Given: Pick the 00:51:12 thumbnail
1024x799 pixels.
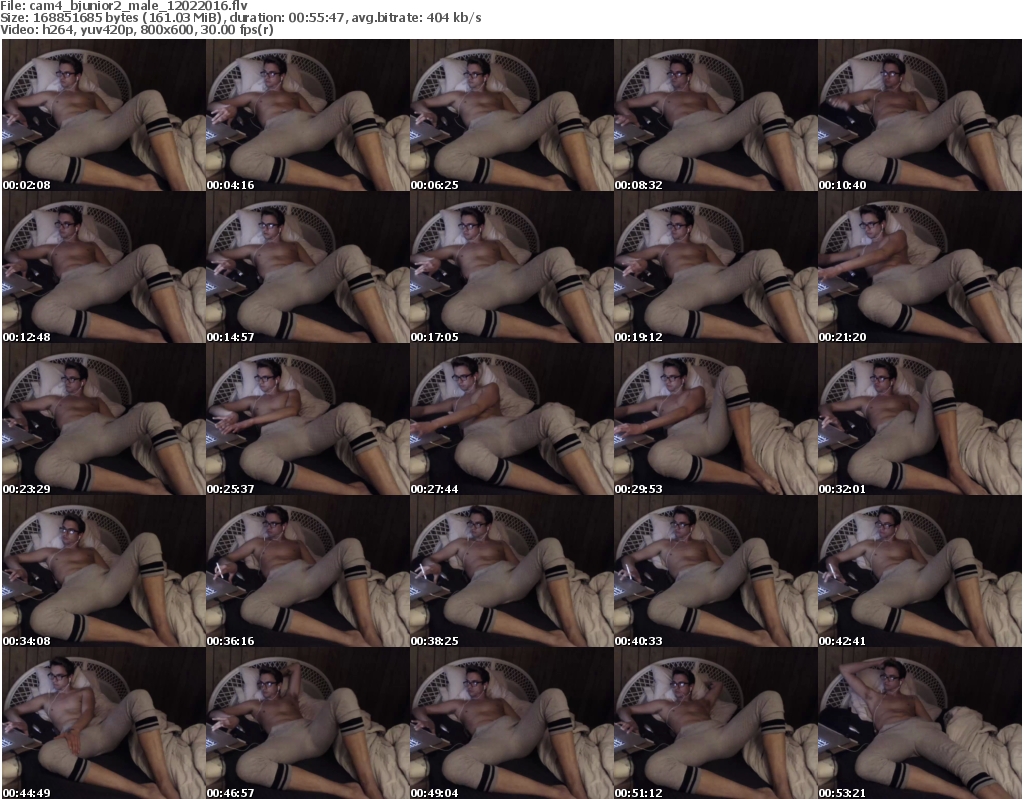Looking at the screenshot, I should [x=715, y=723].
